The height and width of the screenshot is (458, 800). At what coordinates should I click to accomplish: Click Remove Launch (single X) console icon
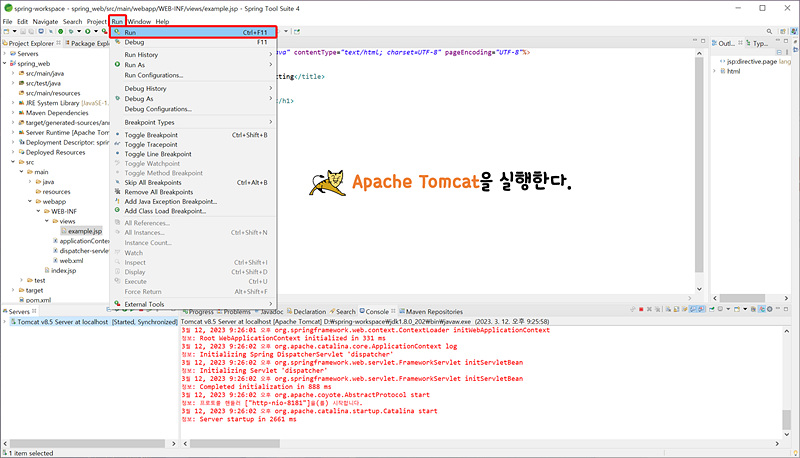point(649,309)
